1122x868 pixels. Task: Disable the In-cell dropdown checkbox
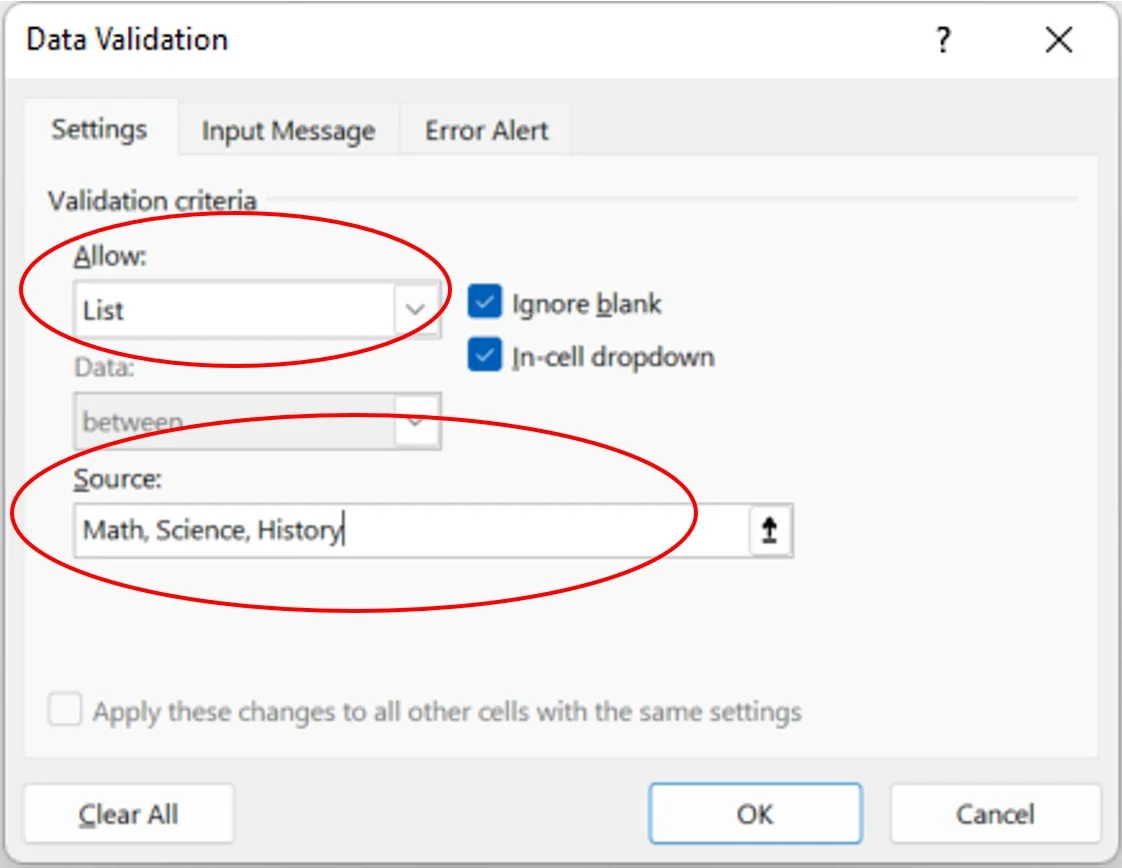pos(485,357)
